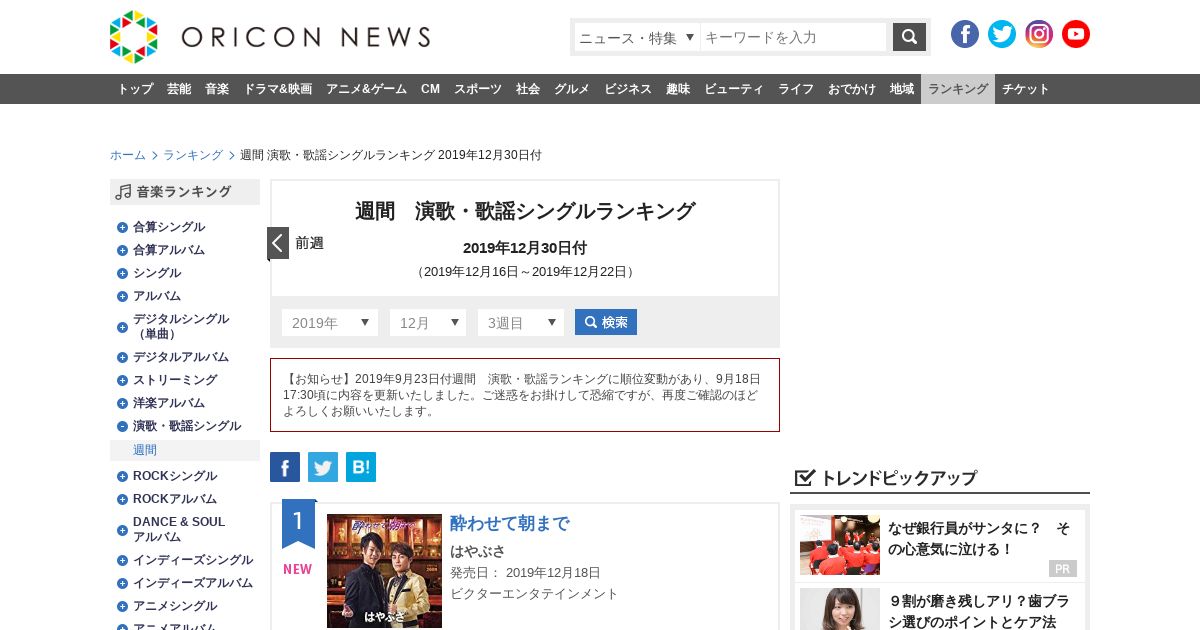Open インディーズアルバム ranking in sidebar
Viewport: 1200px width, 630px height.
[193, 583]
